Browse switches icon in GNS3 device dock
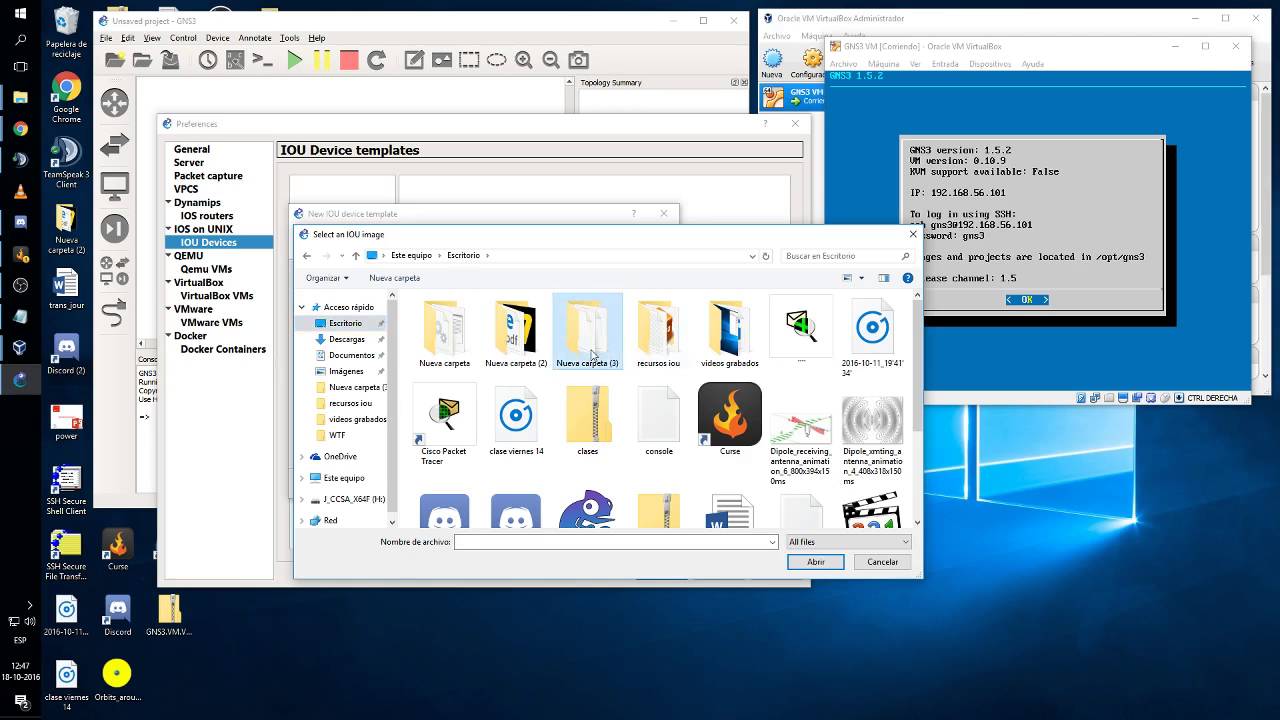Screen dimensions: 1280x720 click(115, 144)
